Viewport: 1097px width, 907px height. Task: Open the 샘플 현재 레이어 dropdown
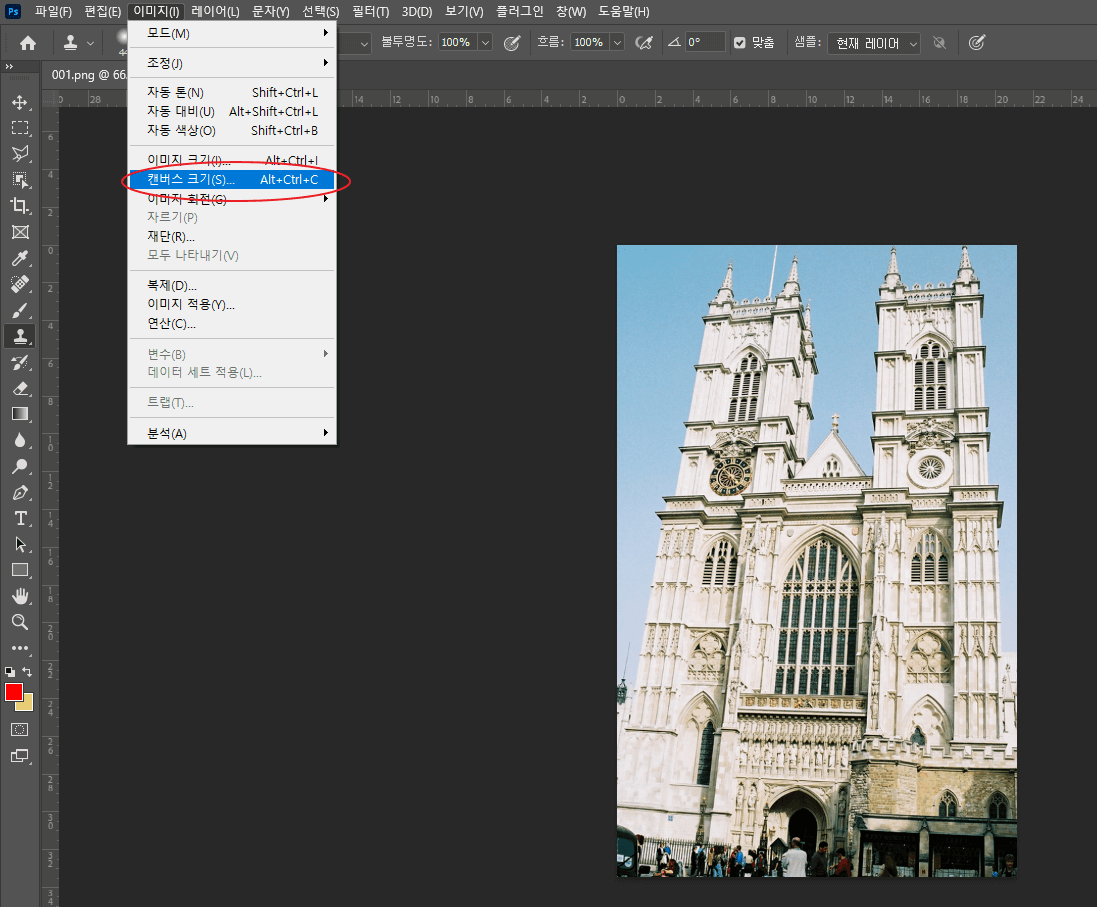874,43
